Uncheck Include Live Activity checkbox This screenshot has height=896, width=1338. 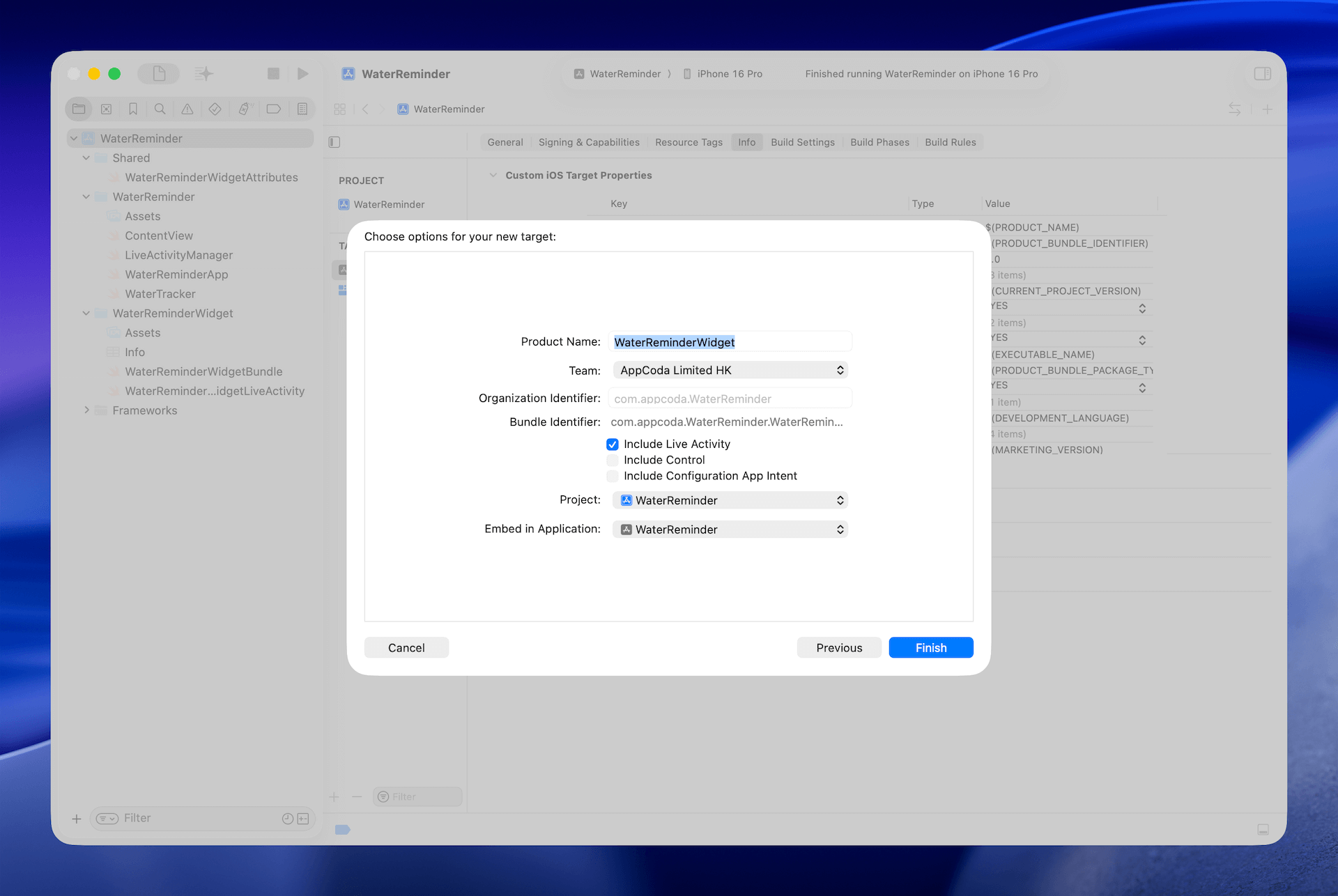point(613,445)
